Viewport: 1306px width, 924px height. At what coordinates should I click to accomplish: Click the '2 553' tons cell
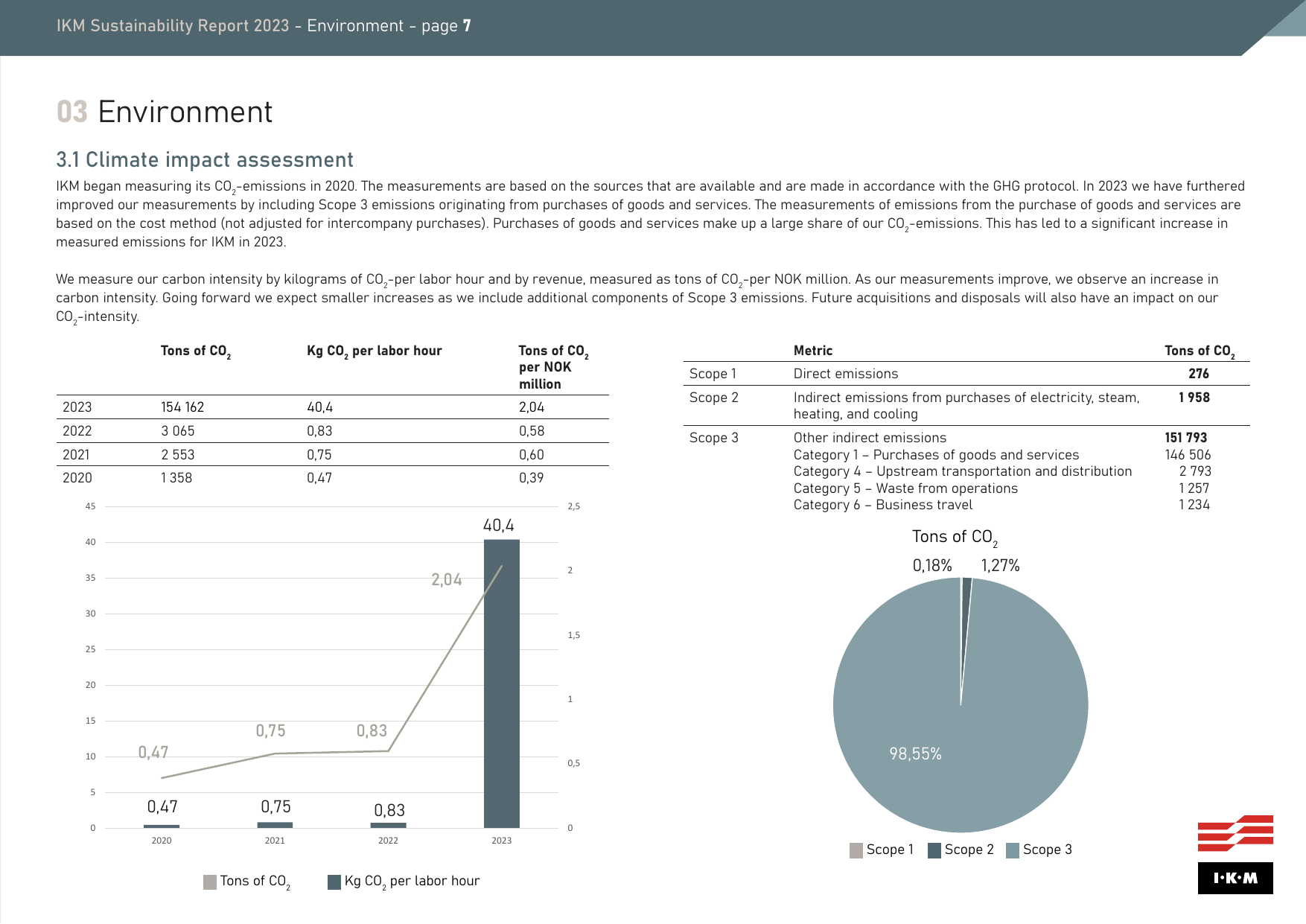(x=178, y=455)
